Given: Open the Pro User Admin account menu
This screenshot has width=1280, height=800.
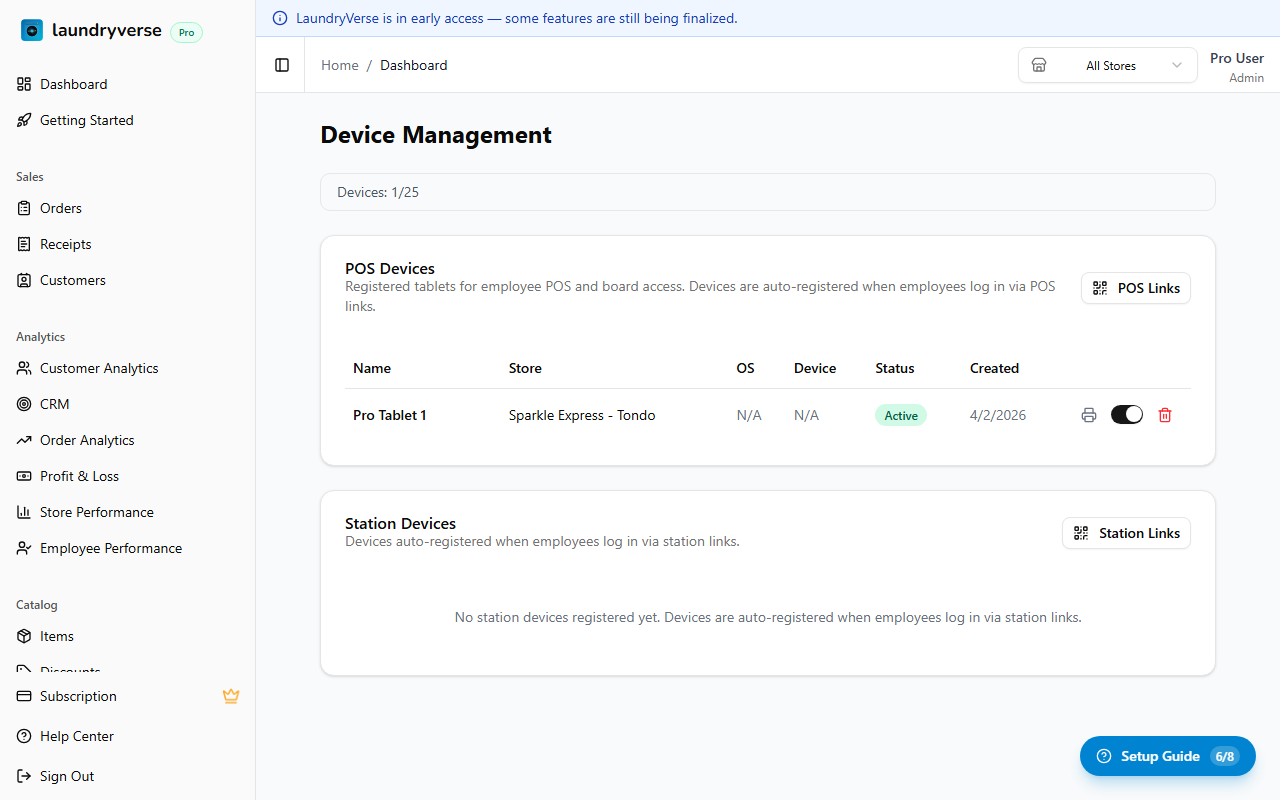Looking at the screenshot, I should click(1236, 67).
